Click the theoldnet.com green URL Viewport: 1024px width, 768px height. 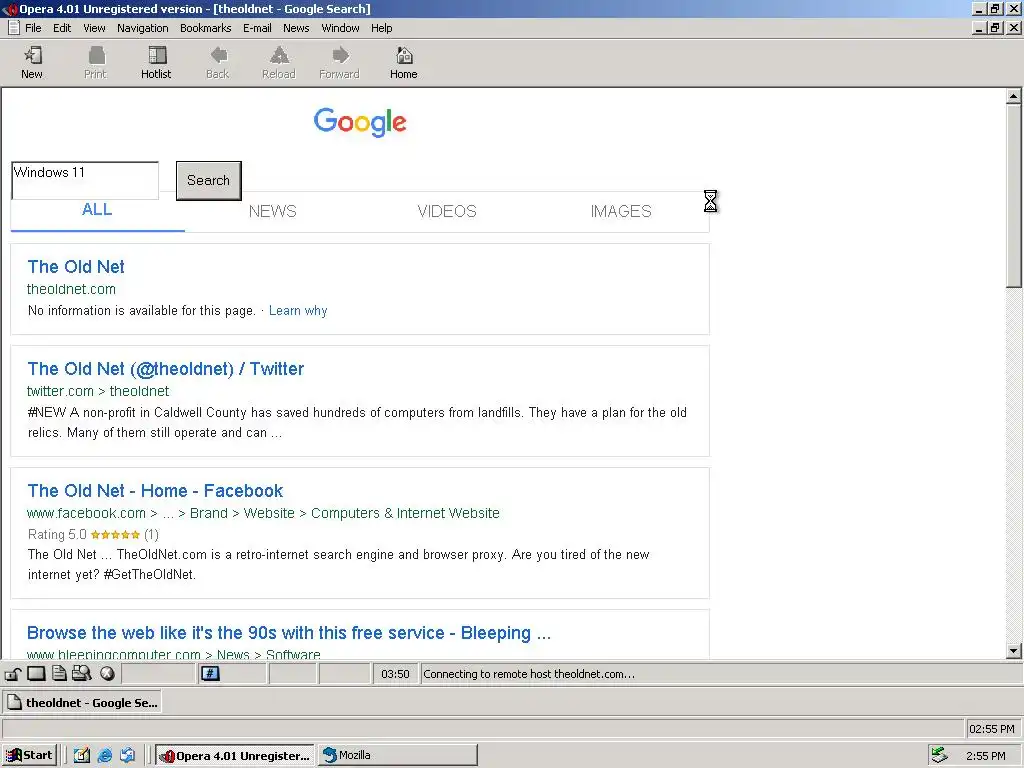71,289
